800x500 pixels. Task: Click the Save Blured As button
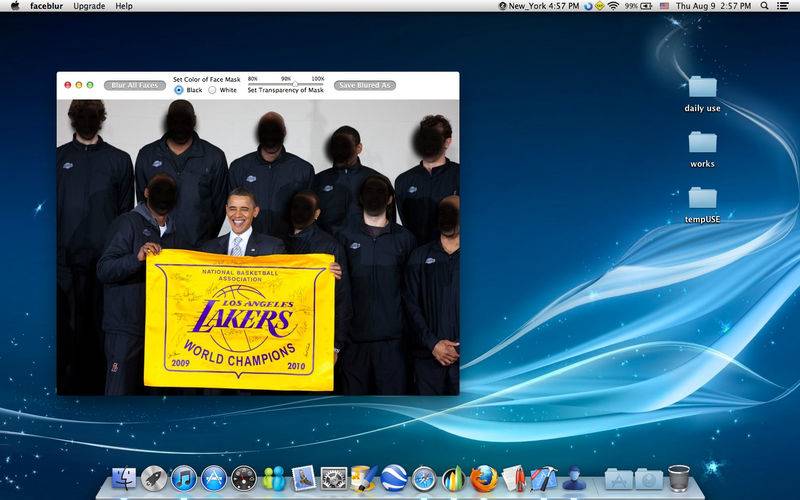click(365, 85)
